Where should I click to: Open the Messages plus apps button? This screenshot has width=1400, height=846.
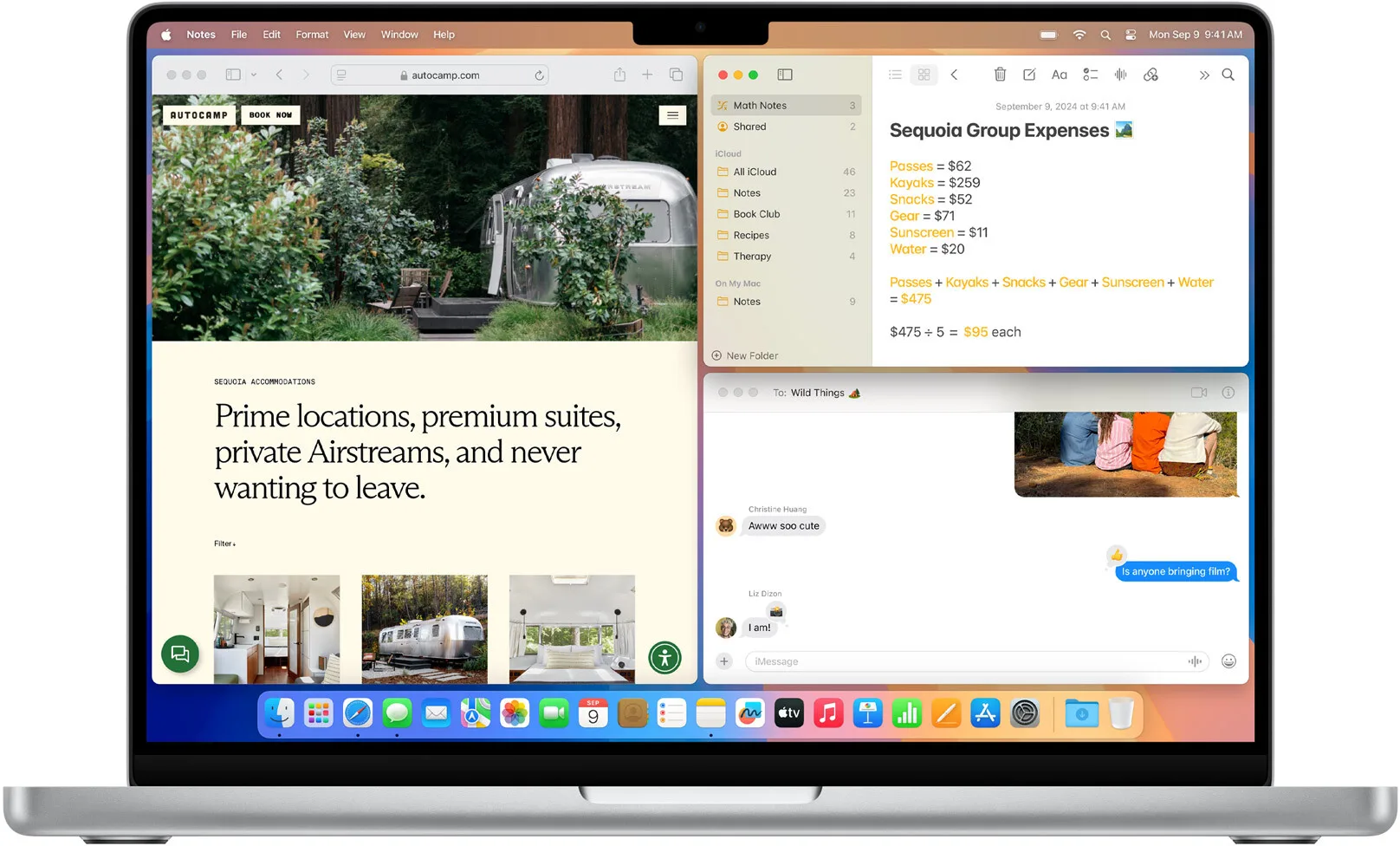coord(724,661)
